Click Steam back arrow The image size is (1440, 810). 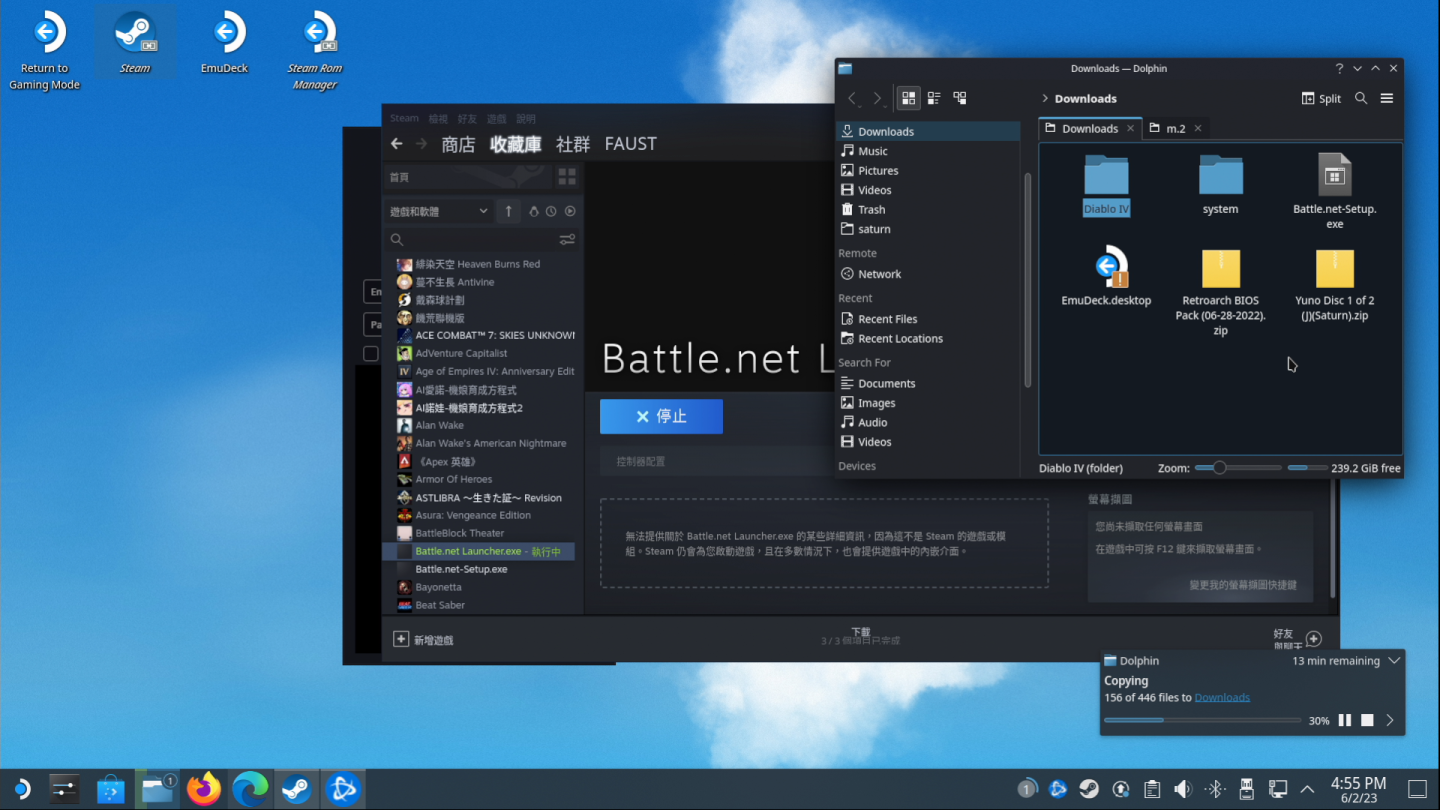click(397, 144)
